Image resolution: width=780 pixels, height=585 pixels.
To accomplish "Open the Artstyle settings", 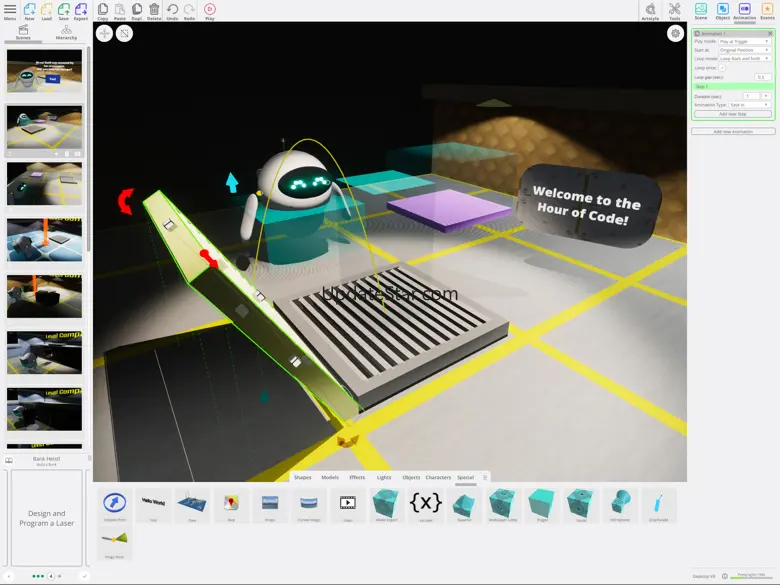I will coord(650,11).
